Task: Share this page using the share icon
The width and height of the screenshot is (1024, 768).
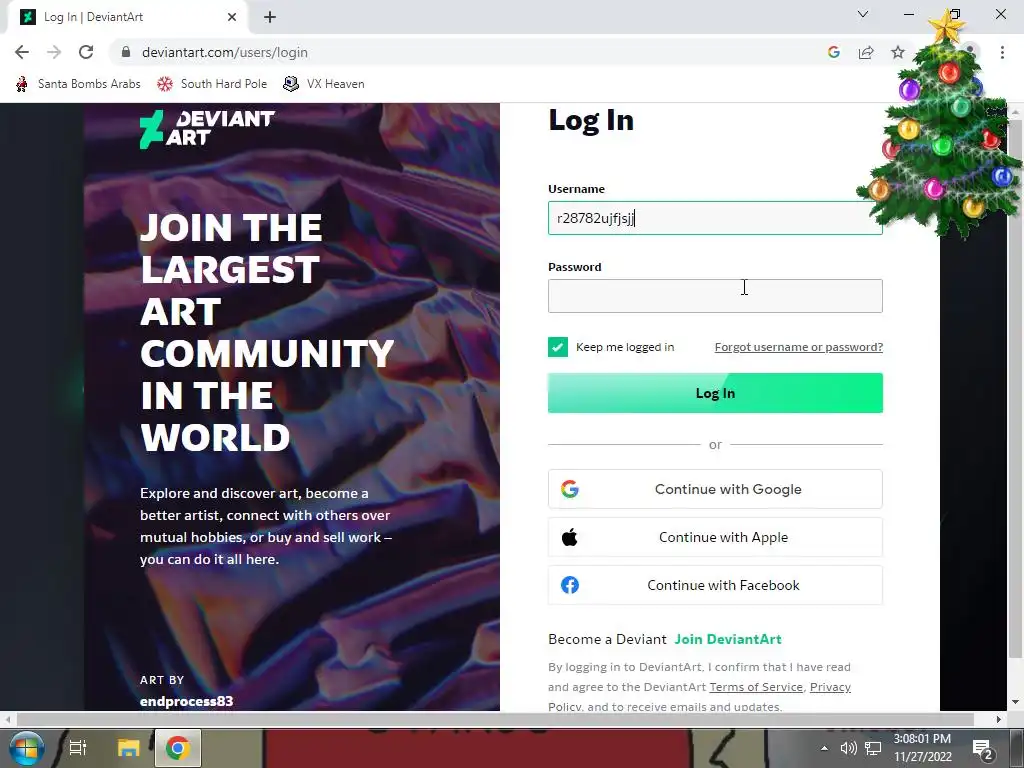Action: pos(866,52)
